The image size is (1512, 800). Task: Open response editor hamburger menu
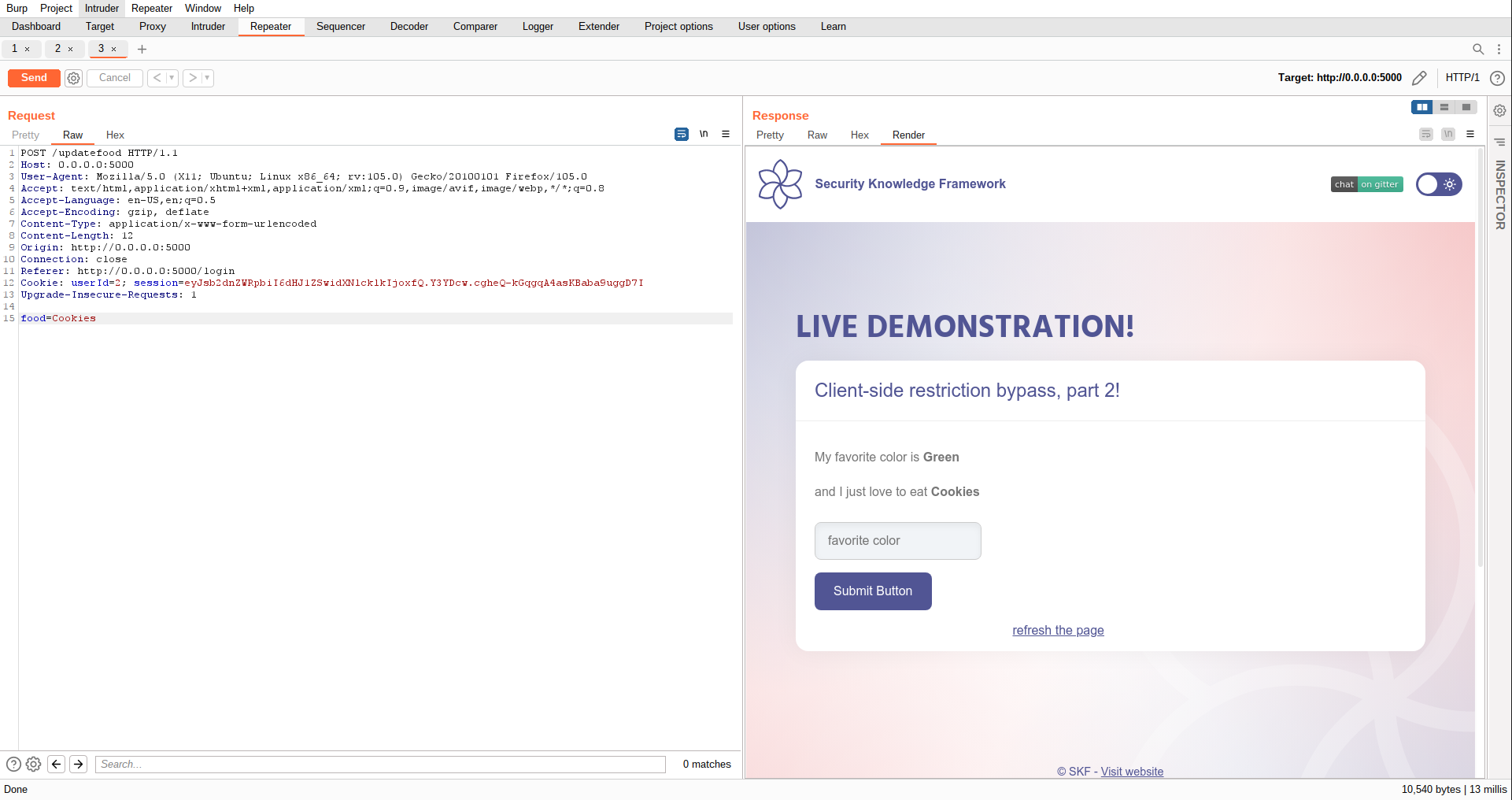pos(1470,135)
